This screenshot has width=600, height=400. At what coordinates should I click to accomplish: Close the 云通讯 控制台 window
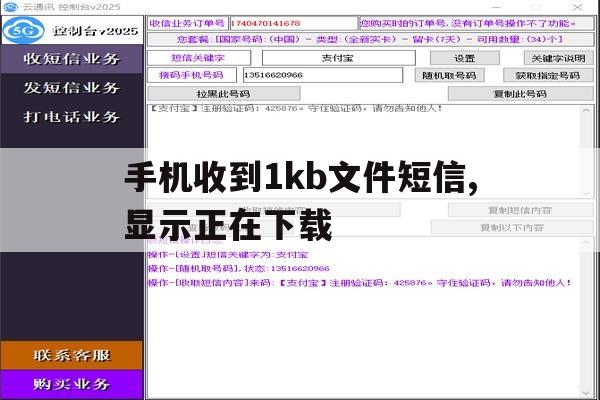[577, 7]
